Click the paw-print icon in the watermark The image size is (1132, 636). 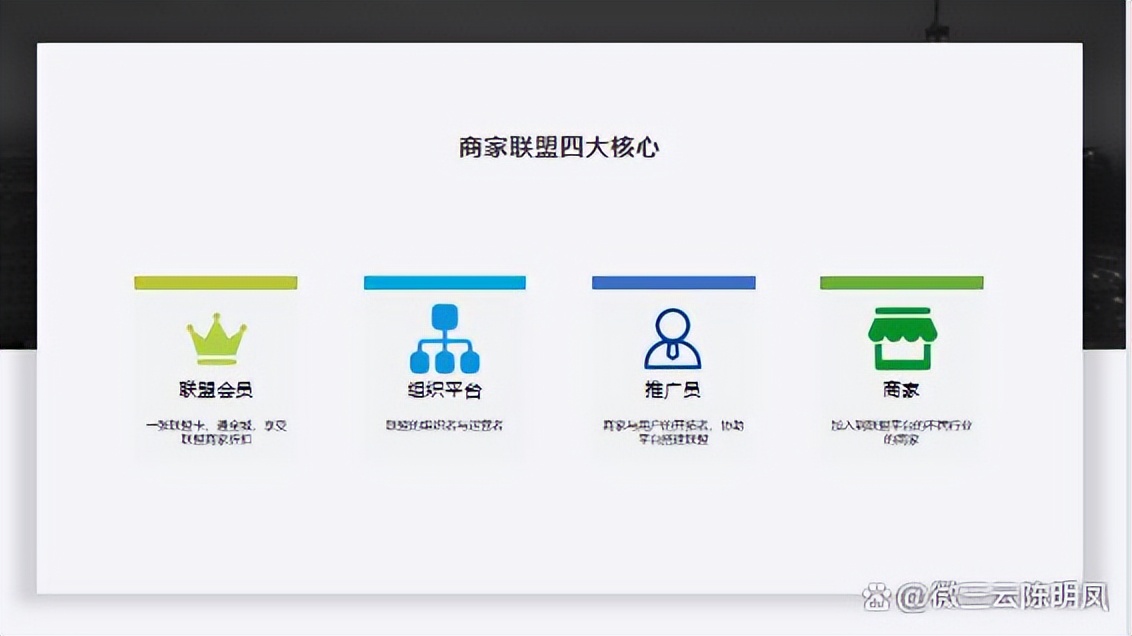coord(878,598)
